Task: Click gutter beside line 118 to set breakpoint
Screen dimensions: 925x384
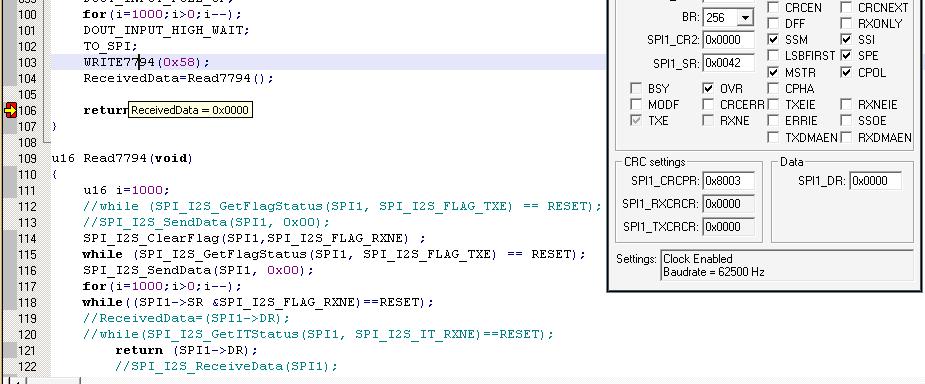Action: coord(10,302)
